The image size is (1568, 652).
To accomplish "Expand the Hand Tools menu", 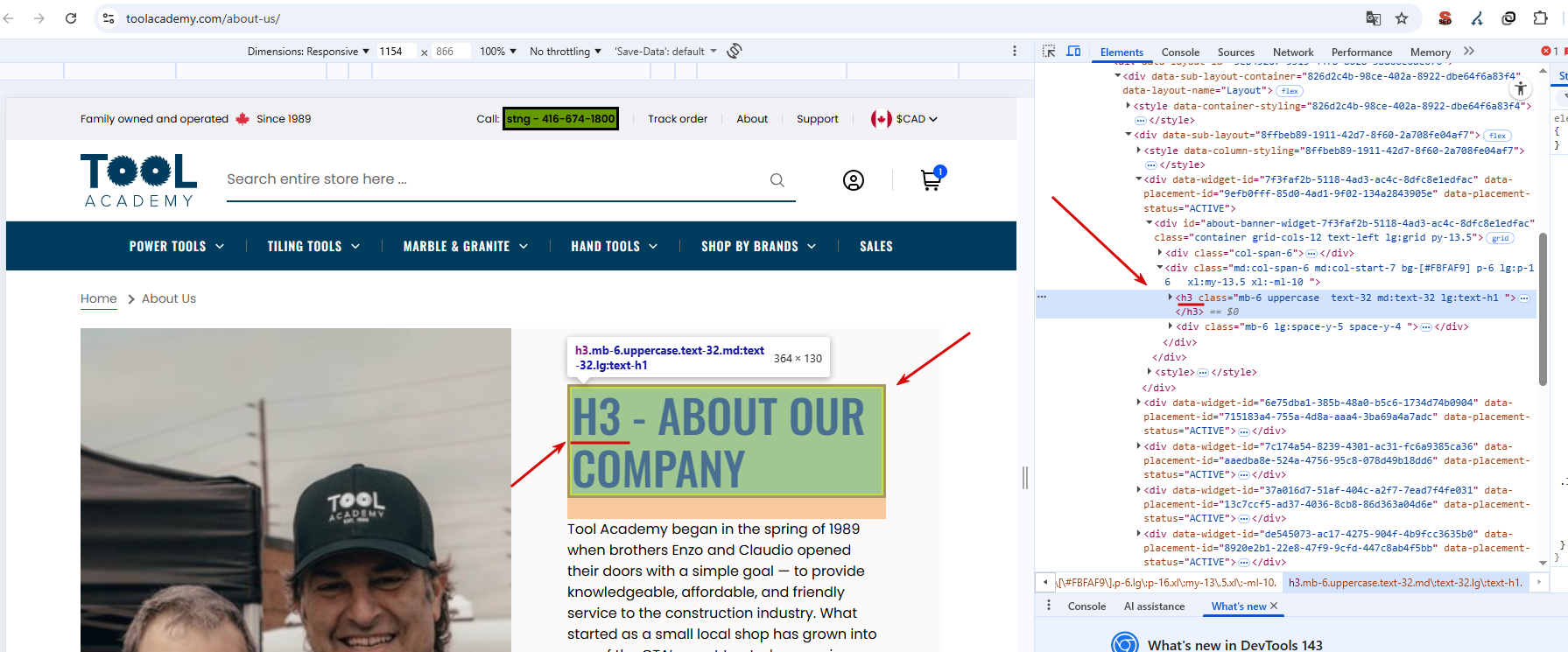I will tap(615, 247).
